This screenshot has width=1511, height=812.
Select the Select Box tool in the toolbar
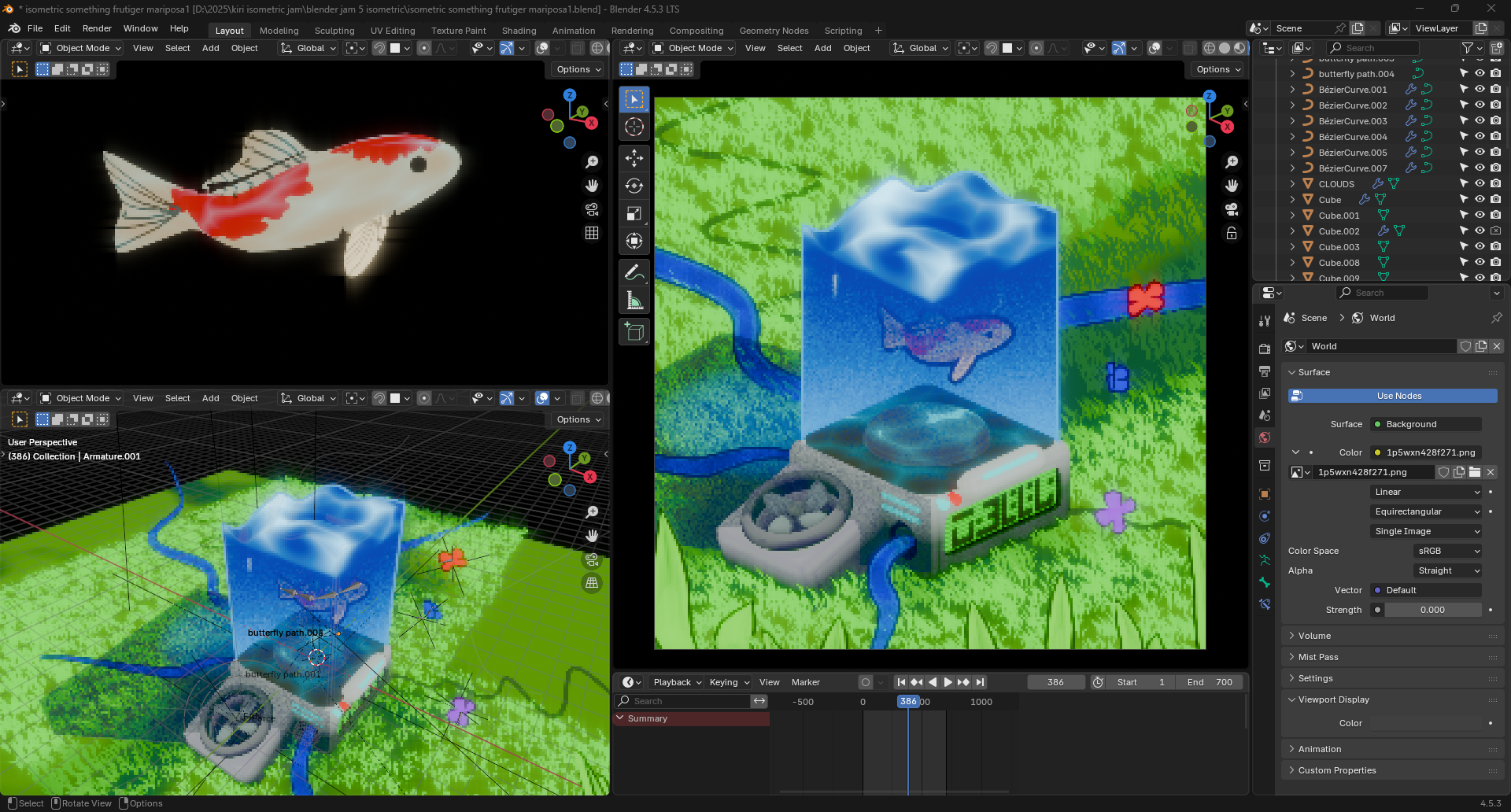(x=634, y=99)
